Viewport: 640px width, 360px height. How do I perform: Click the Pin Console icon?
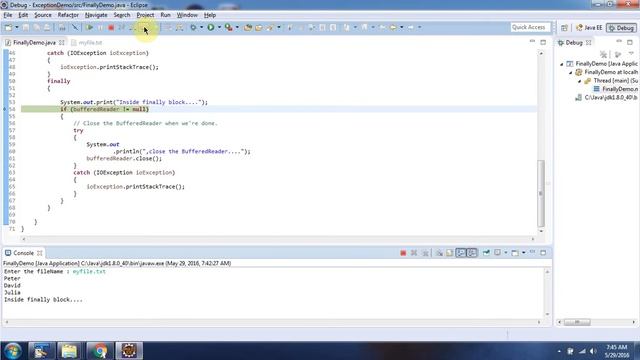pos(486,253)
